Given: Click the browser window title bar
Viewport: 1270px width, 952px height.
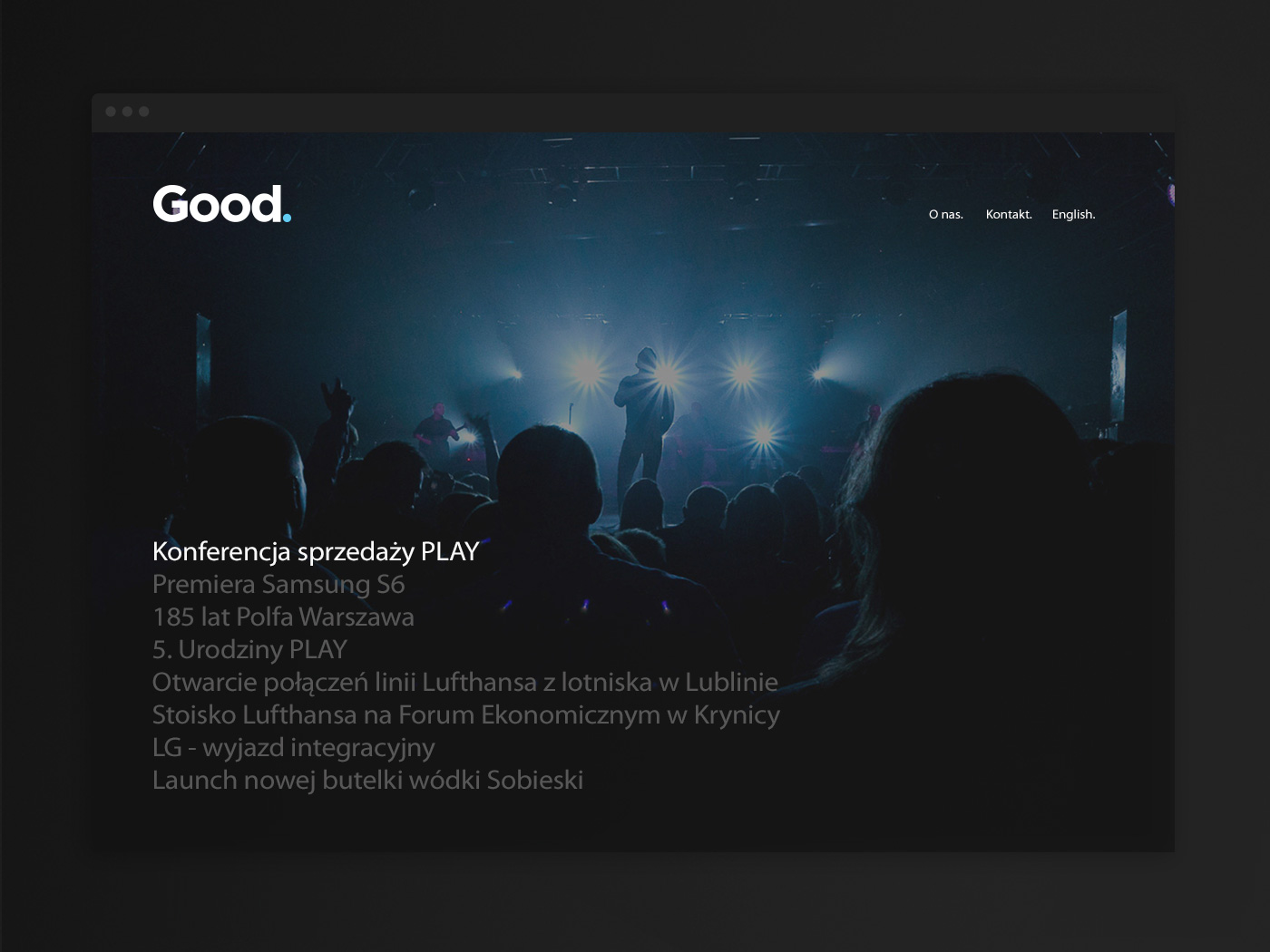Looking at the screenshot, I should (633, 112).
